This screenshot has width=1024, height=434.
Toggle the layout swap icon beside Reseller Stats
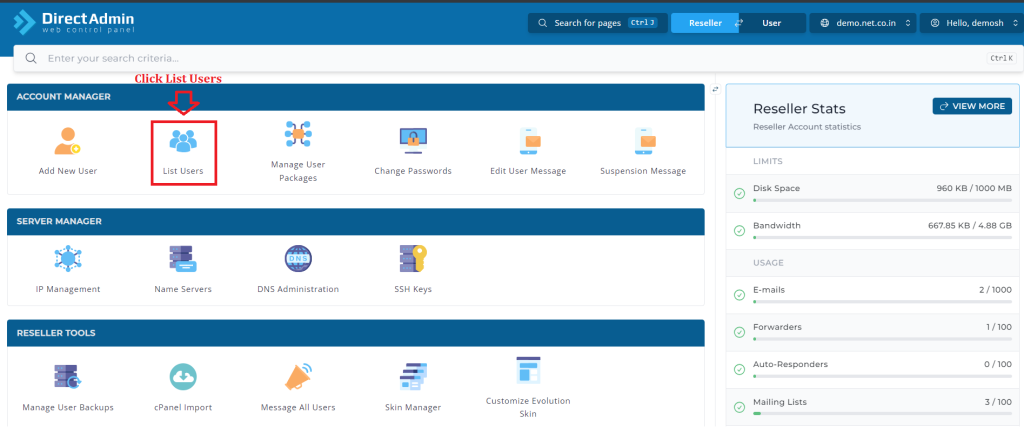715,89
